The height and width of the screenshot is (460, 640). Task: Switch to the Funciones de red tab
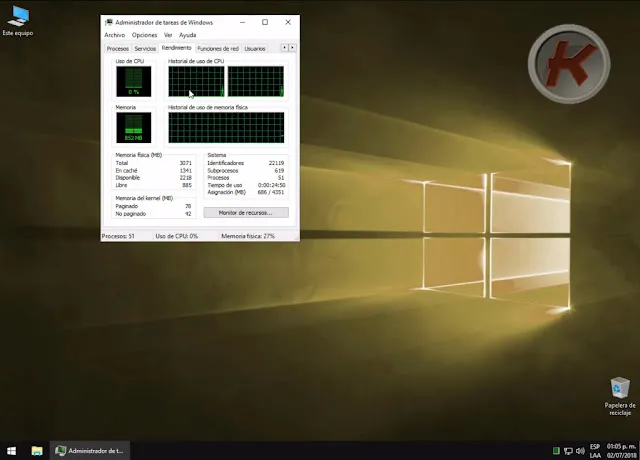coord(218,49)
